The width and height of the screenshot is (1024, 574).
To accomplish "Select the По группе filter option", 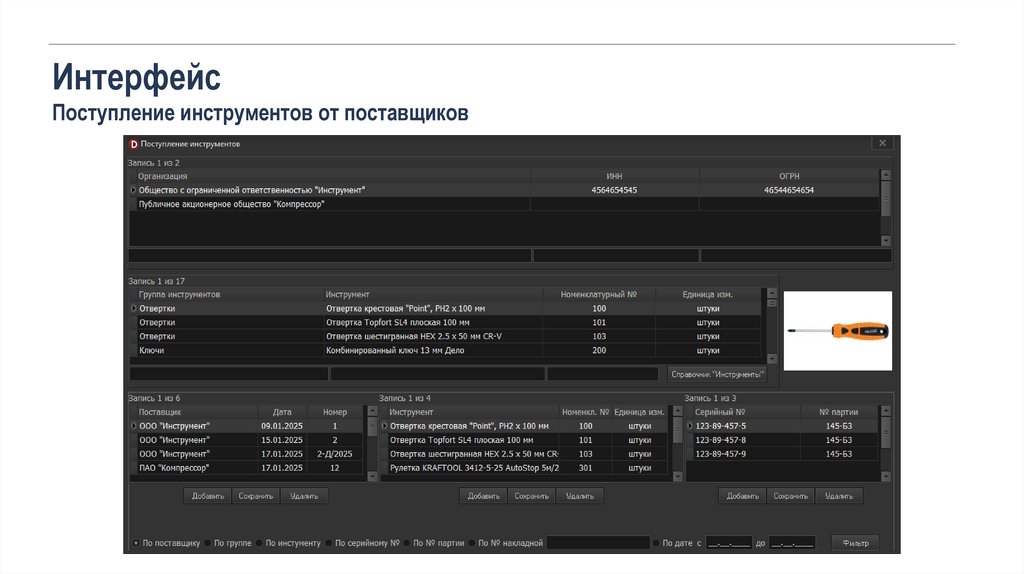I will (208, 543).
